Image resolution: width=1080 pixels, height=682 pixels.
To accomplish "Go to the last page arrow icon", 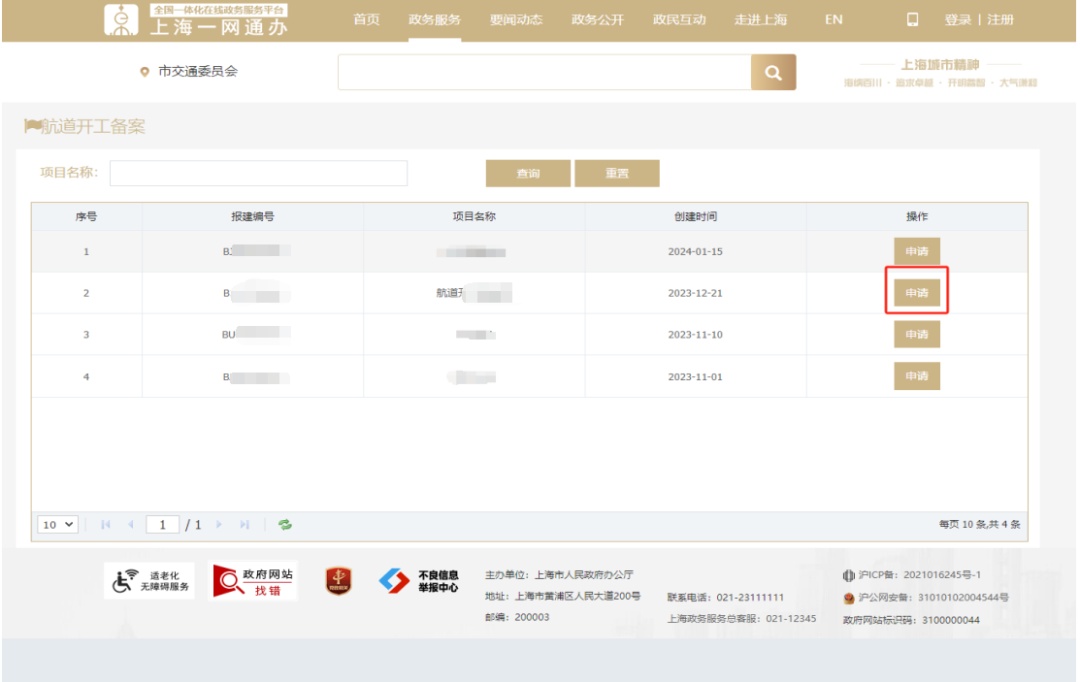I will click(245, 525).
